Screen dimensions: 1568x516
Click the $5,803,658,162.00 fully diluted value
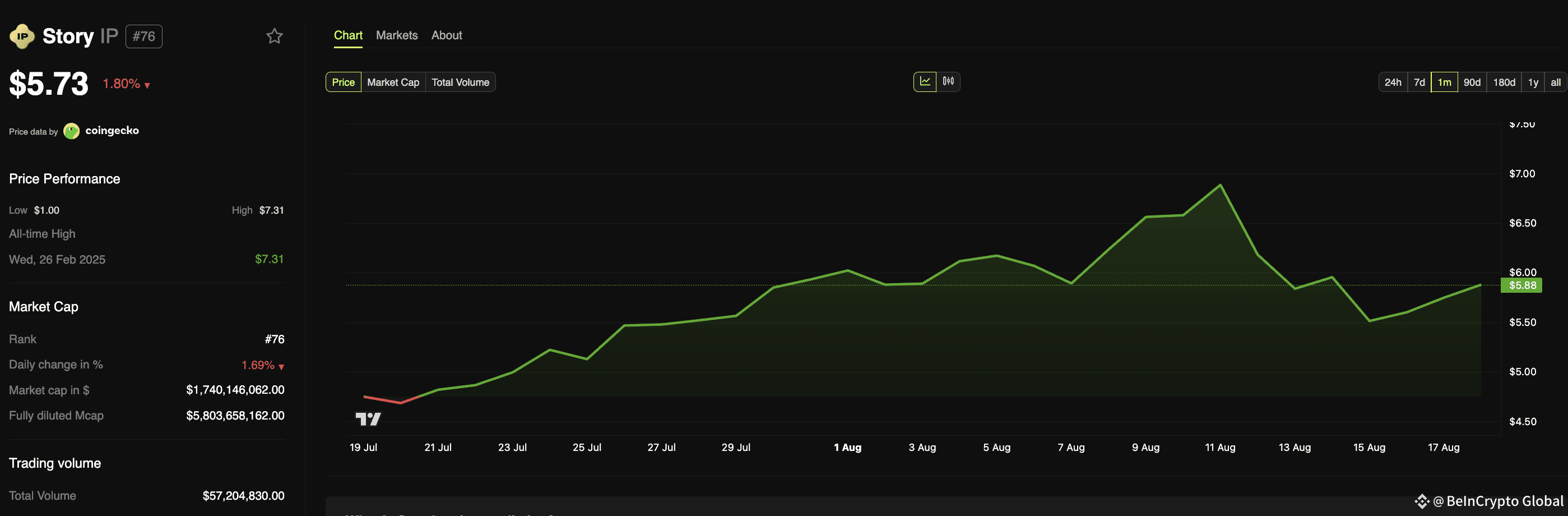235,416
